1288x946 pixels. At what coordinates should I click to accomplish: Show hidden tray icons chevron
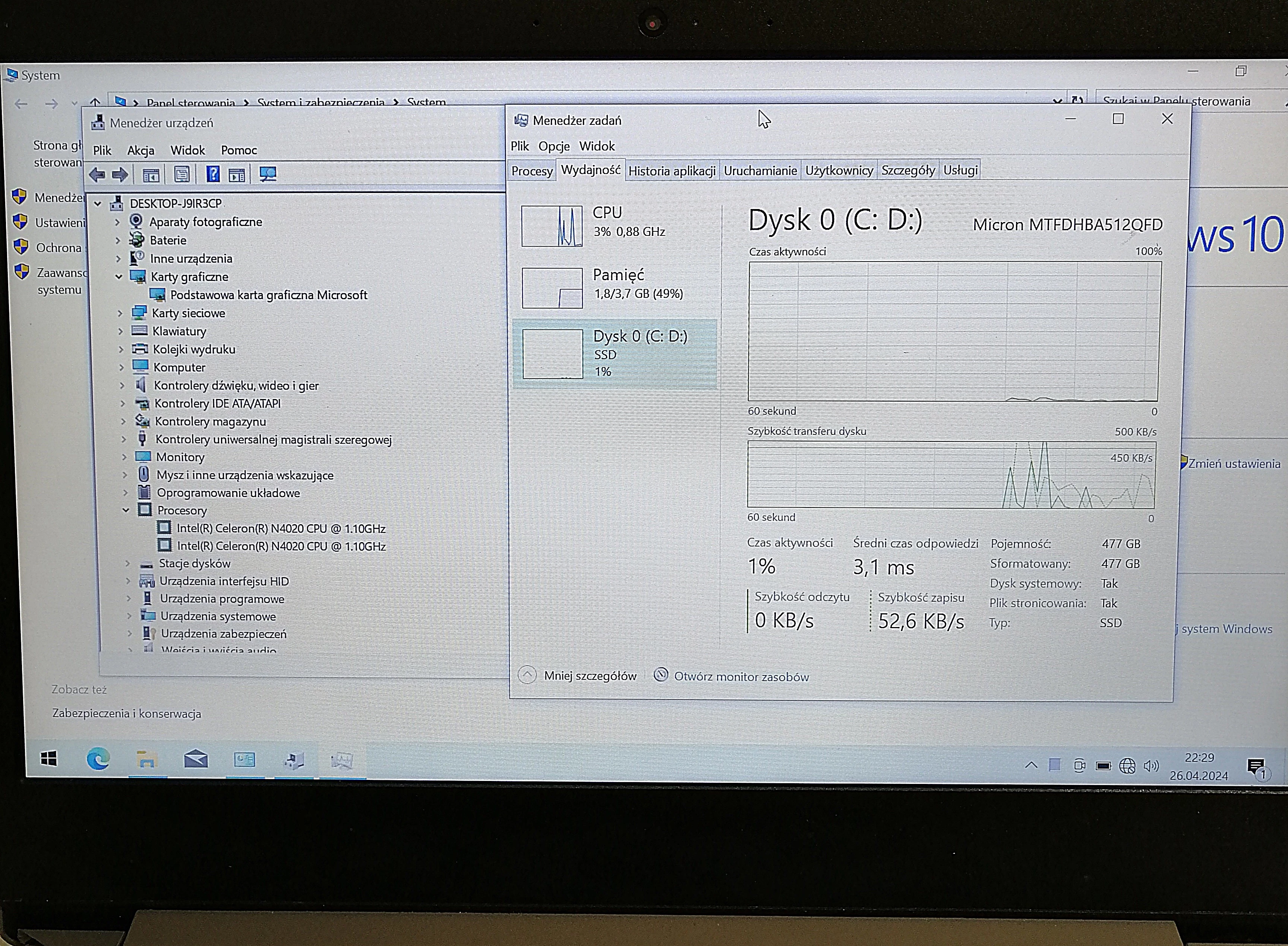[x=1031, y=765]
